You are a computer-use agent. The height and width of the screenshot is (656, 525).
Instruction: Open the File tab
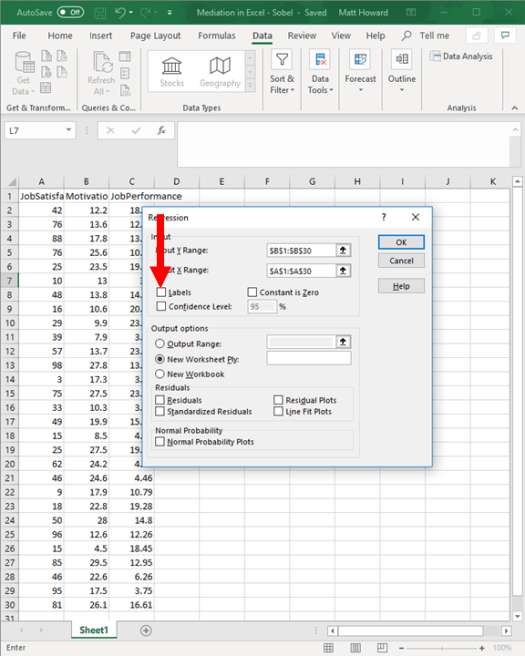click(19, 36)
